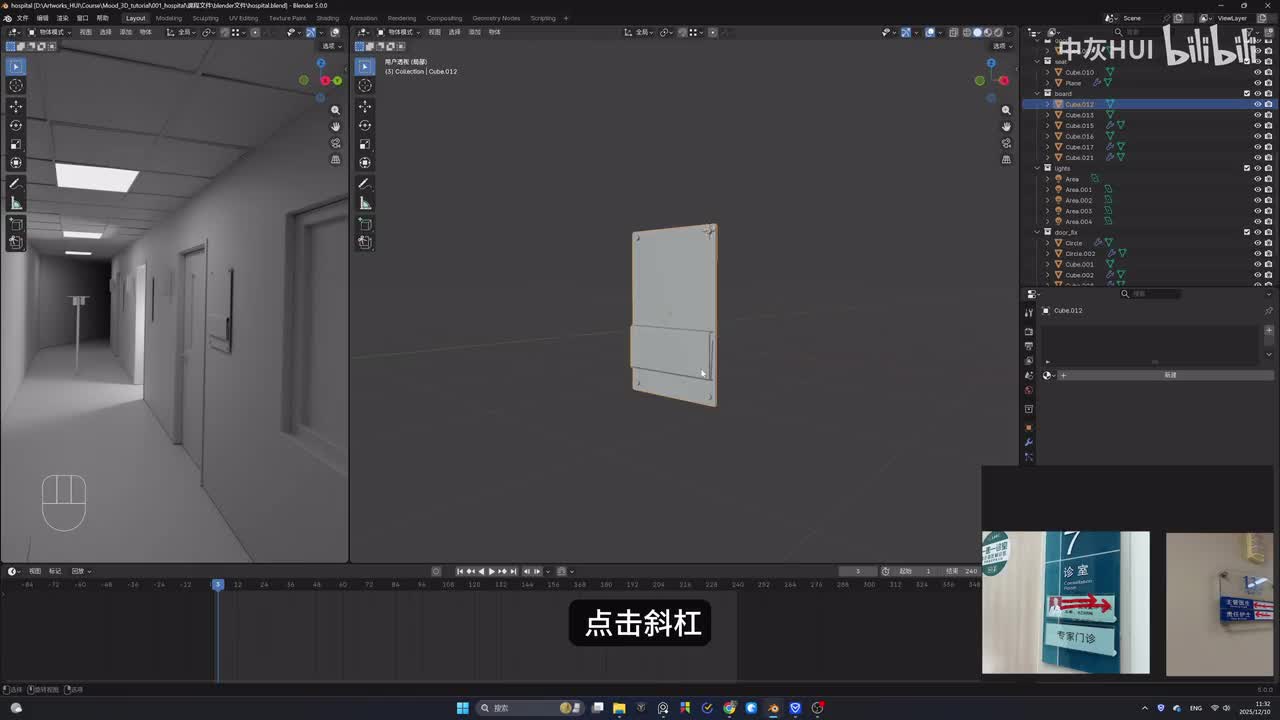Click the current frame playhead marker
The width and height of the screenshot is (1280, 720).
(x=218, y=585)
